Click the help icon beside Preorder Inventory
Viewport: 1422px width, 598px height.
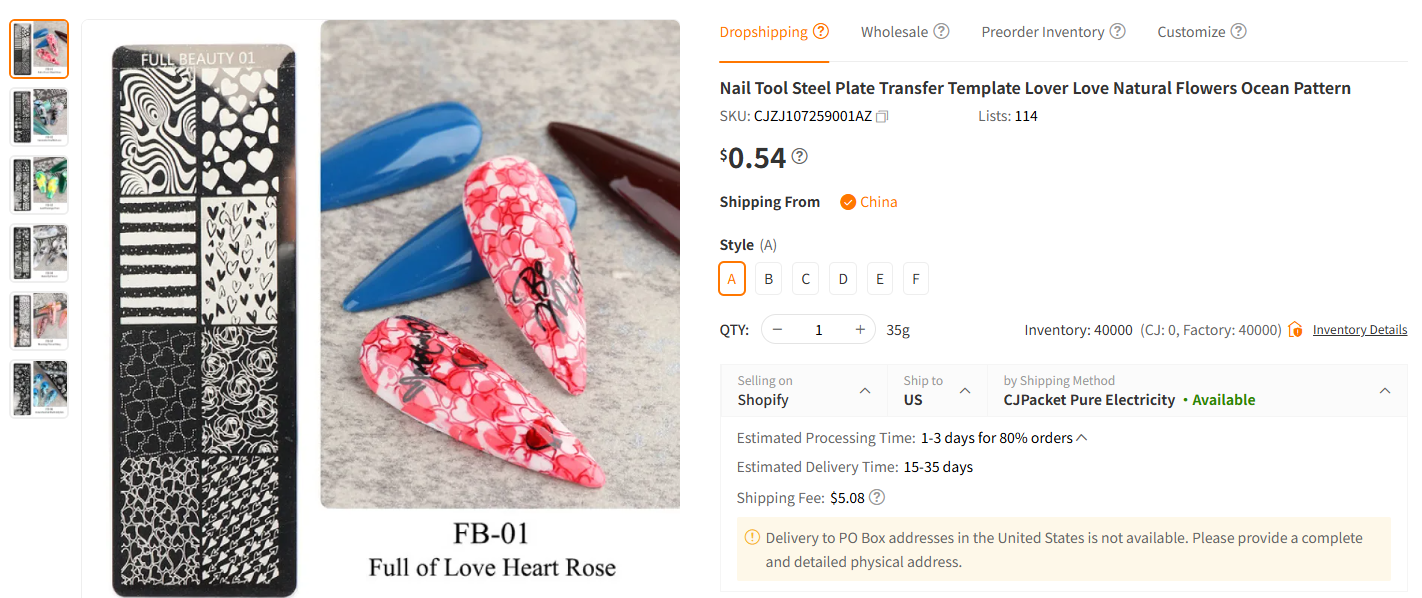1118,31
